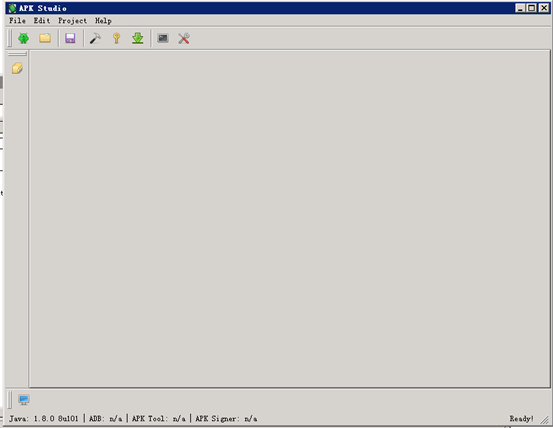Select the hammer build icon

(95, 38)
